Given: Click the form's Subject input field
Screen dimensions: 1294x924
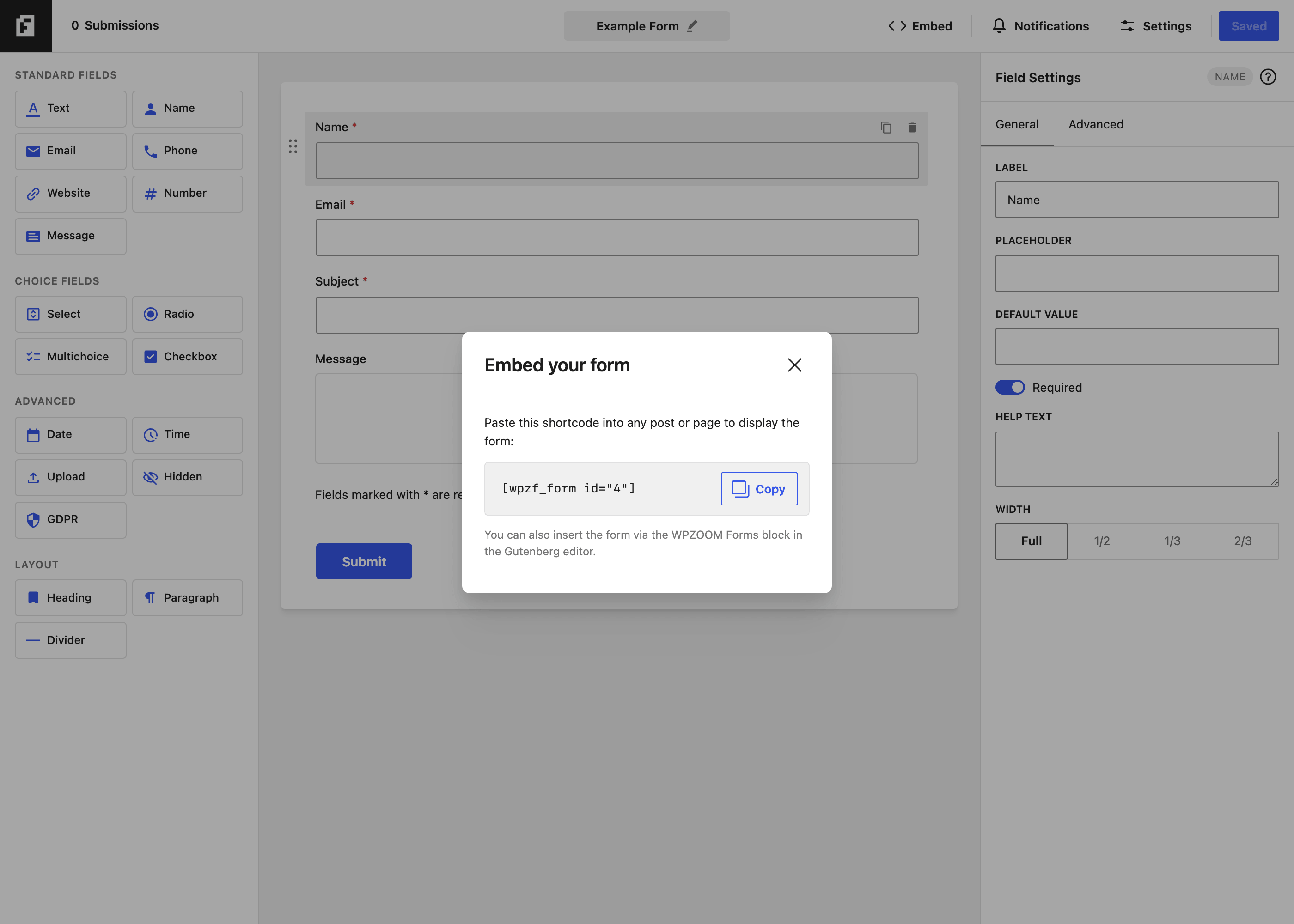Looking at the screenshot, I should (617, 315).
